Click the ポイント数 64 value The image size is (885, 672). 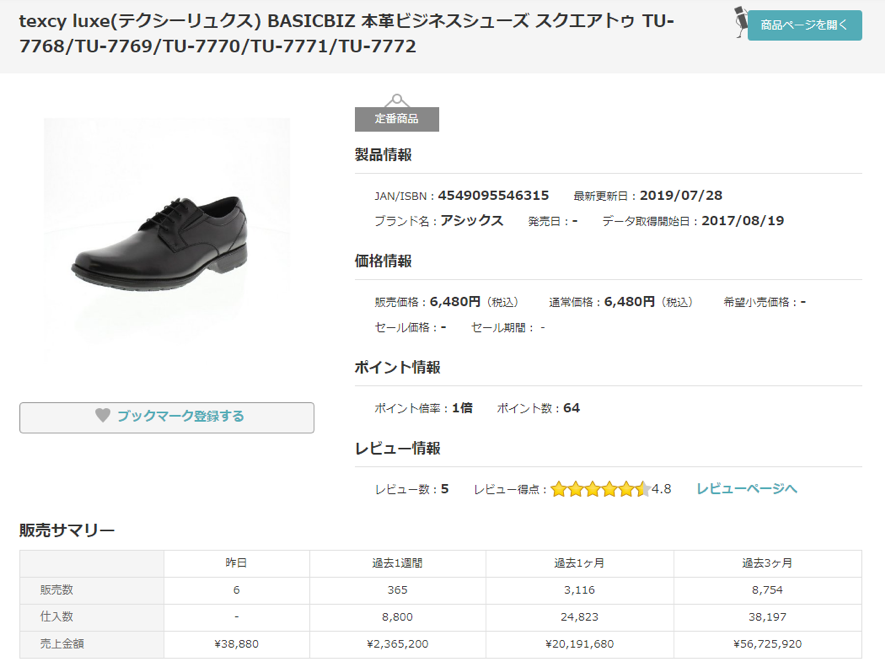571,408
